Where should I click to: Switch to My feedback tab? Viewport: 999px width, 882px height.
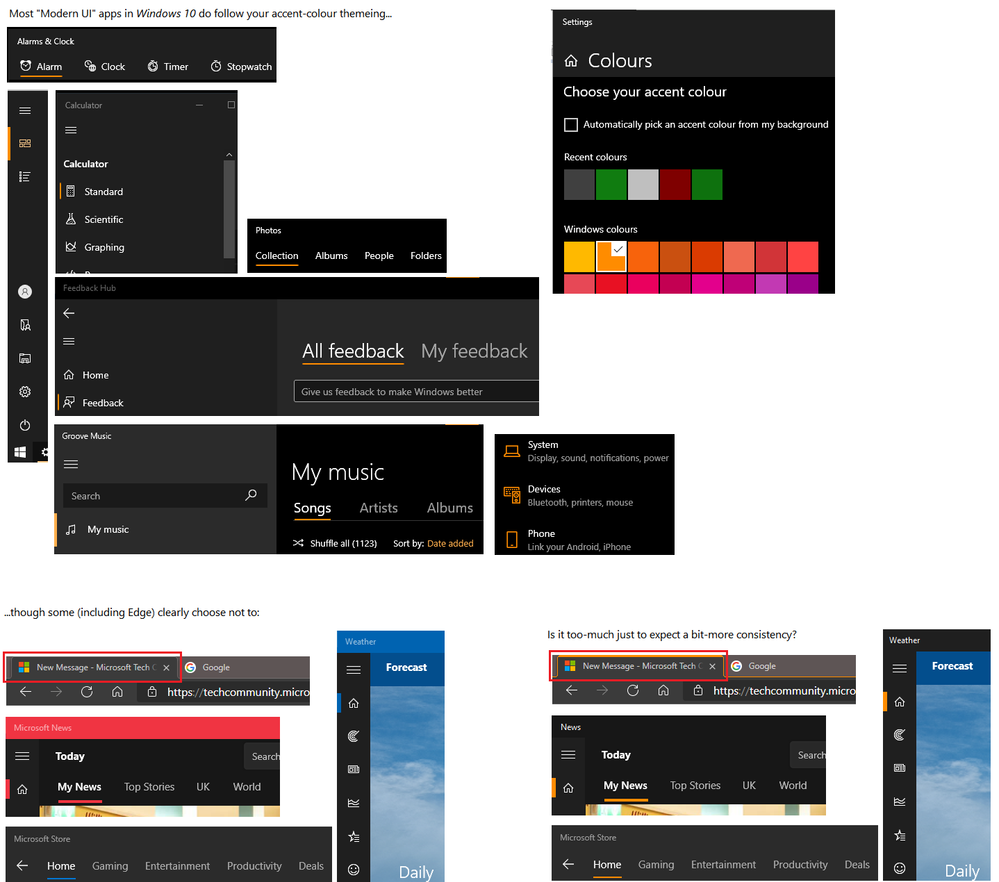(x=474, y=351)
